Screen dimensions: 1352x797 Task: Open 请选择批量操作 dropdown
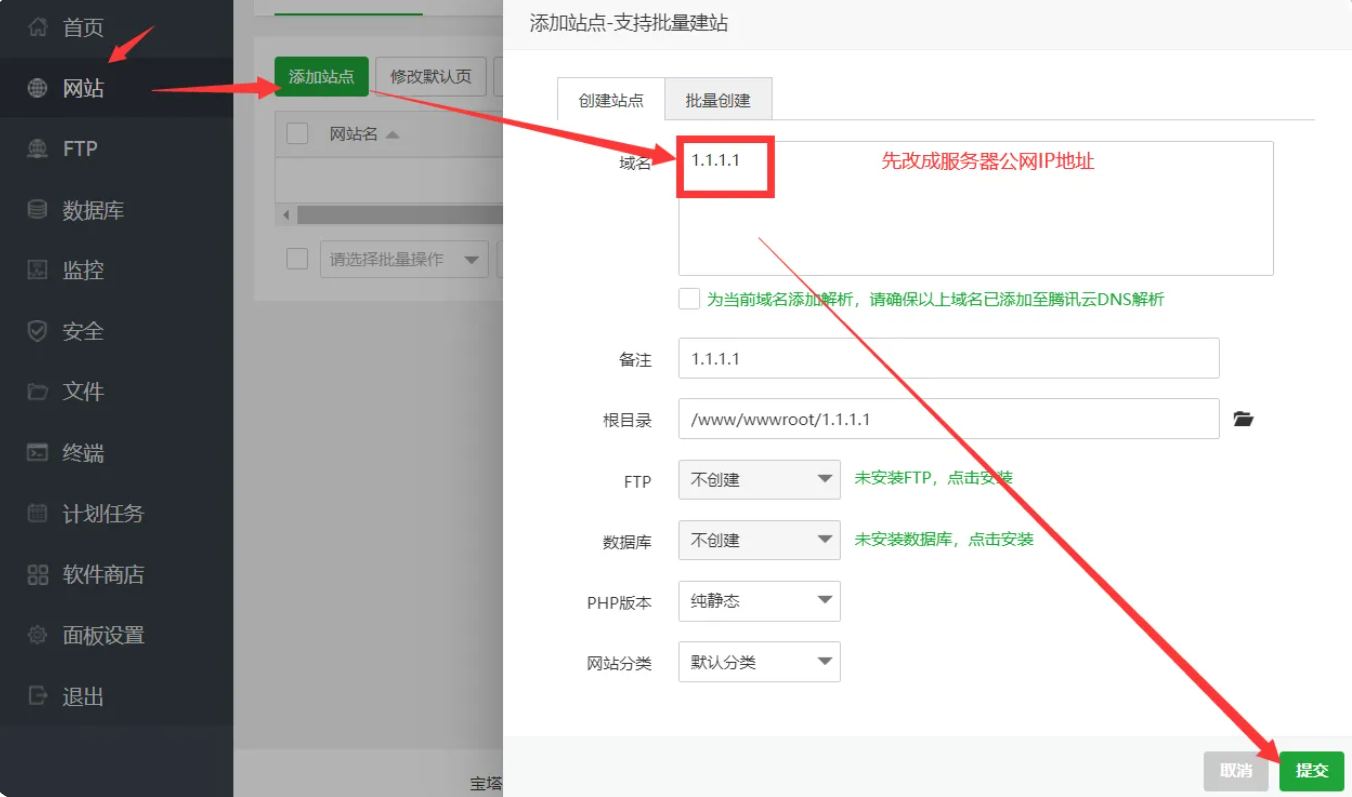point(404,259)
